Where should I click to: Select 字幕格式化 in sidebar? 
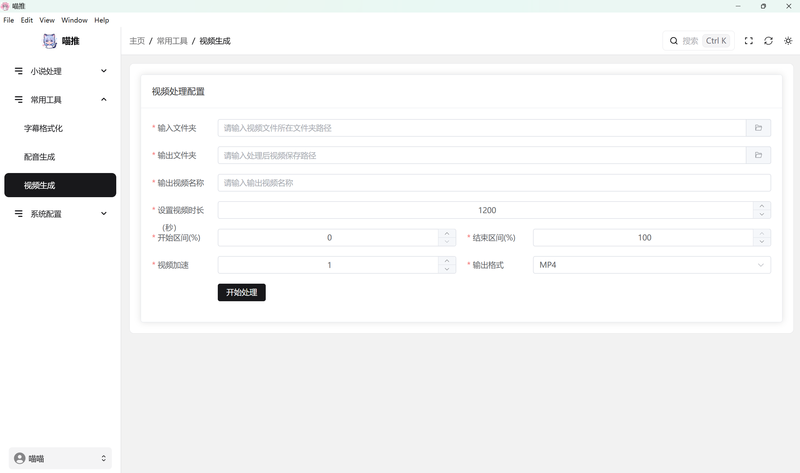click(60, 128)
